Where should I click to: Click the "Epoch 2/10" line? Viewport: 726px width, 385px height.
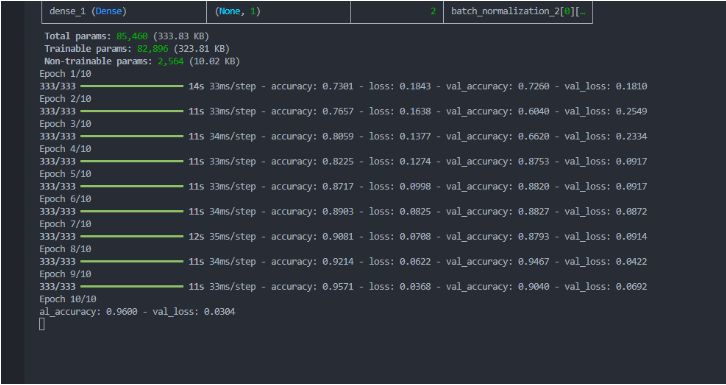[x=65, y=99]
